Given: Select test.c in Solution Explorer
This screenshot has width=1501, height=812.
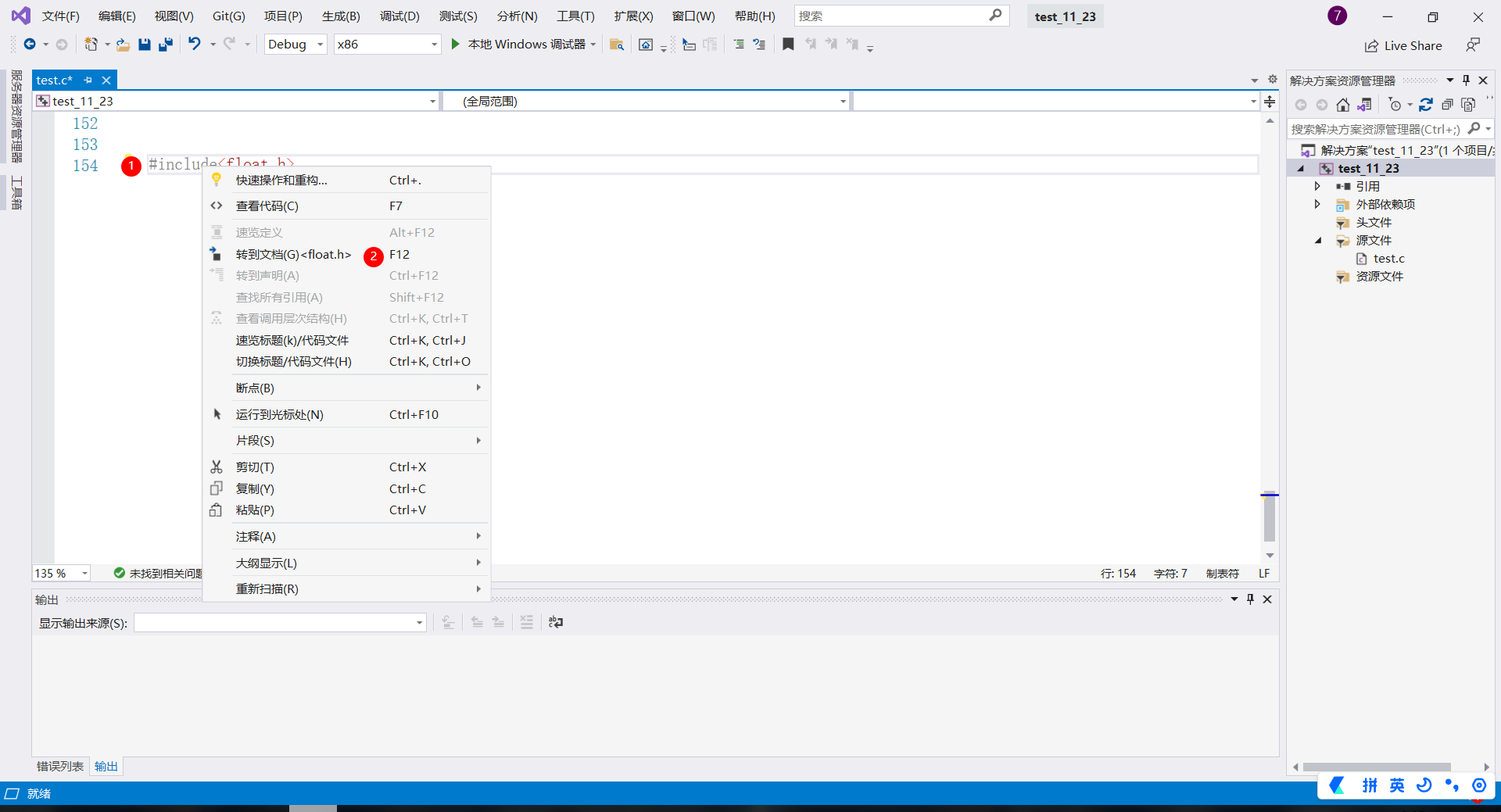Looking at the screenshot, I should pos(1388,259).
